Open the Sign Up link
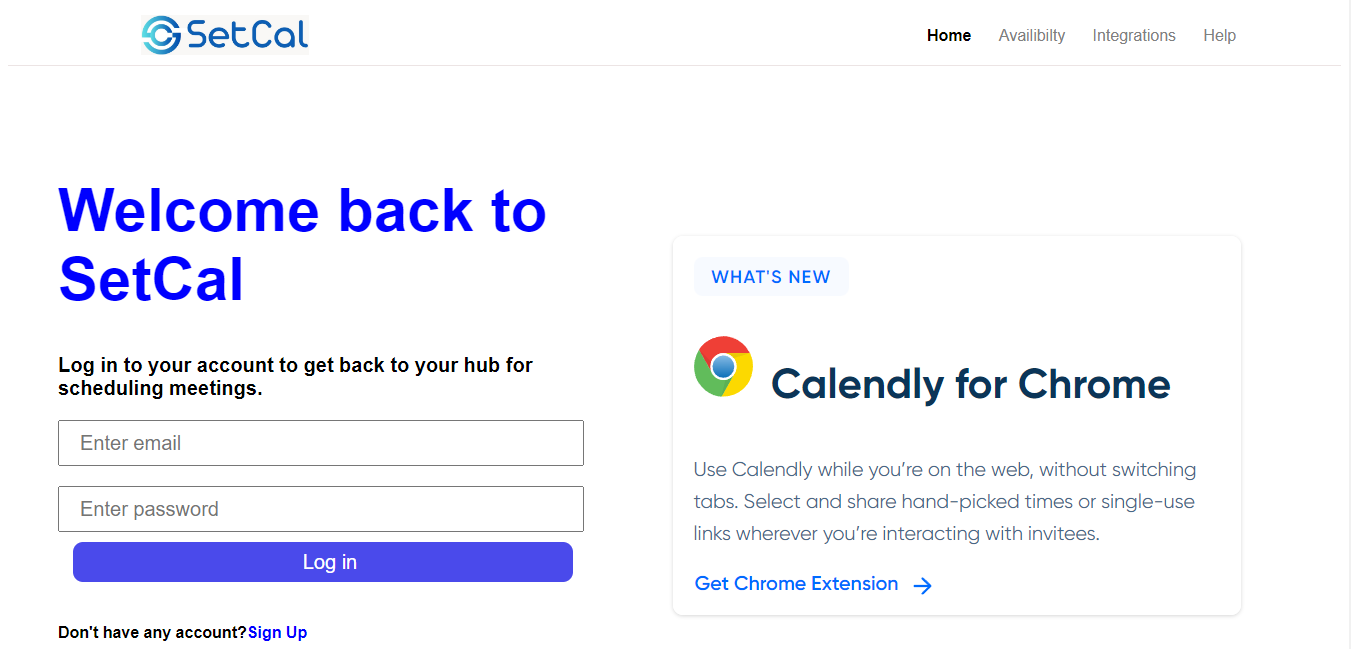Image resolution: width=1351 pixels, height=649 pixels. point(277,632)
